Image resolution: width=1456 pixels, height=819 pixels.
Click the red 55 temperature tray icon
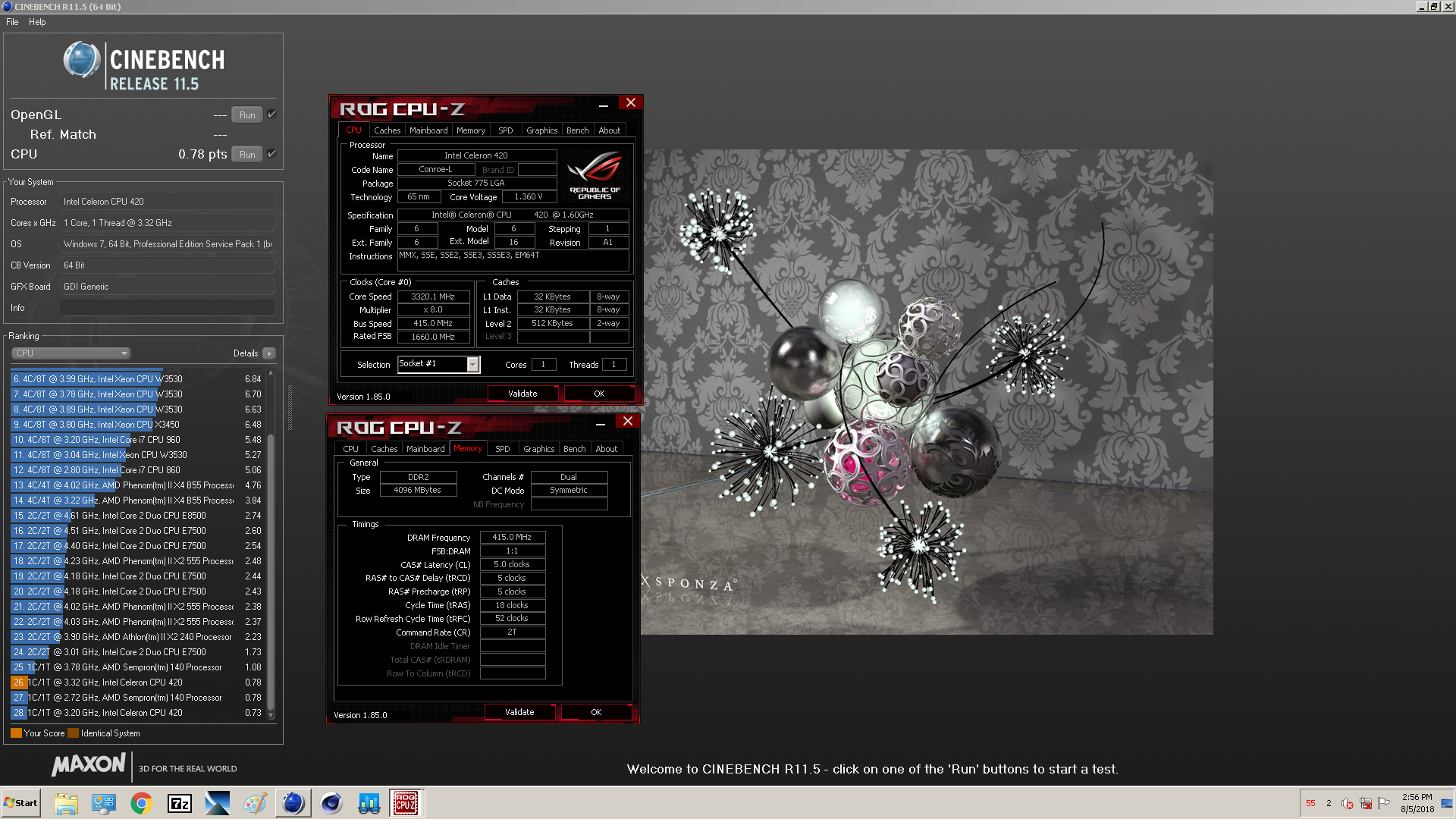tap(1310, 803)
